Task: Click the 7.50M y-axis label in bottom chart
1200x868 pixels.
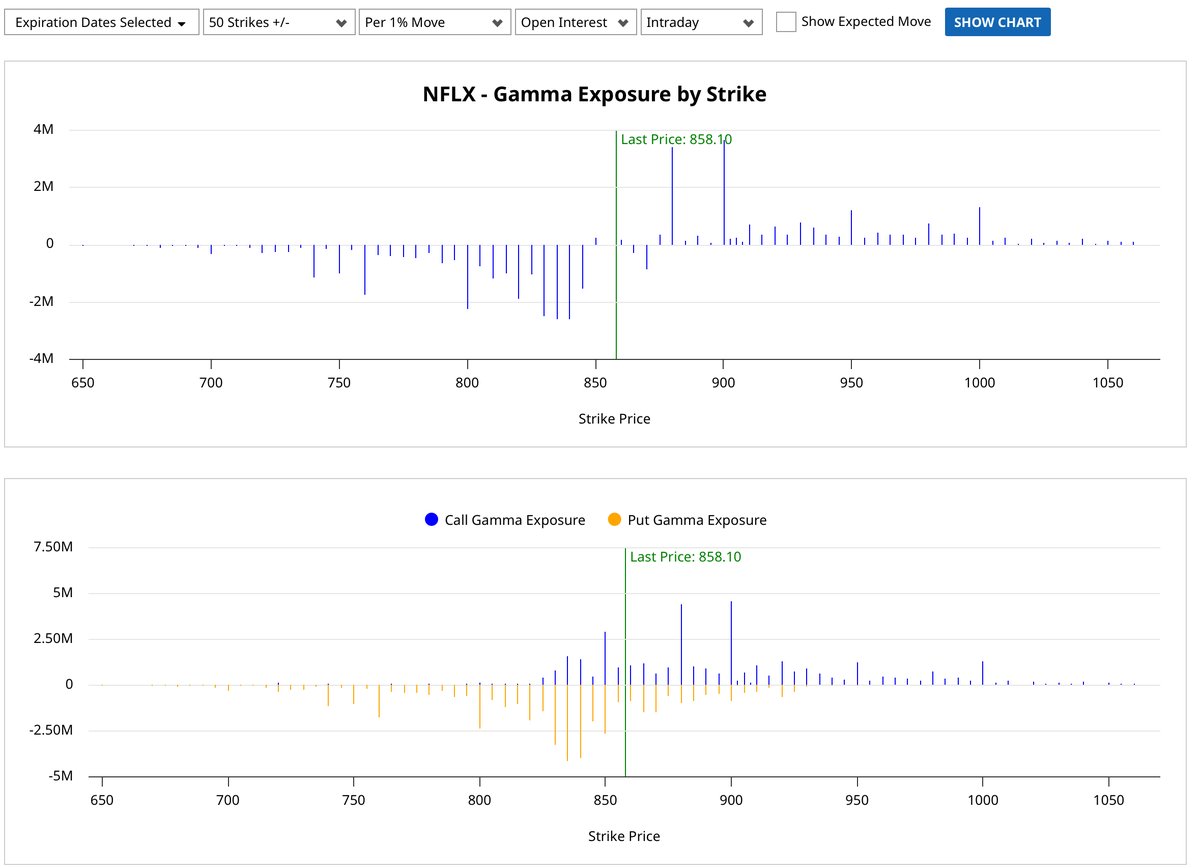Action: click(54, 547)
